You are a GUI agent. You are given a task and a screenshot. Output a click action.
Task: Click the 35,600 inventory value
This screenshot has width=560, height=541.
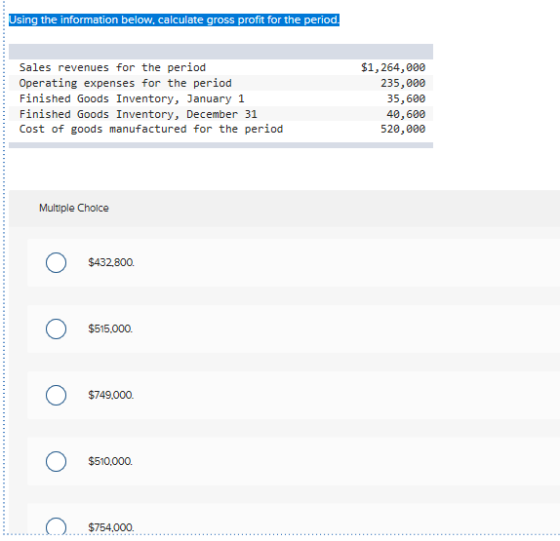tap(406, 98)
